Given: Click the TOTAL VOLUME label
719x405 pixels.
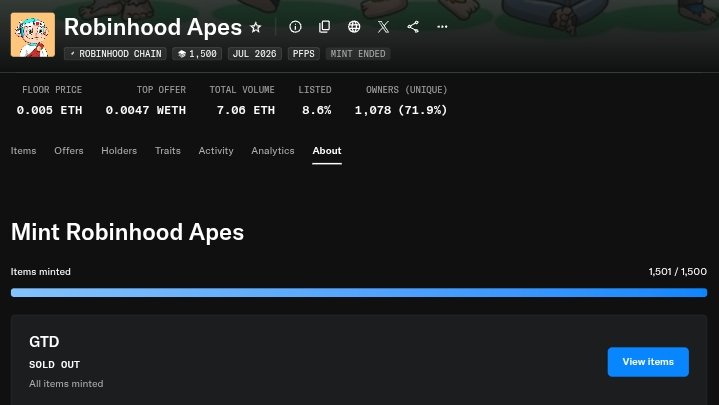Looking at the screenshot, I should (x=242, y=90).
